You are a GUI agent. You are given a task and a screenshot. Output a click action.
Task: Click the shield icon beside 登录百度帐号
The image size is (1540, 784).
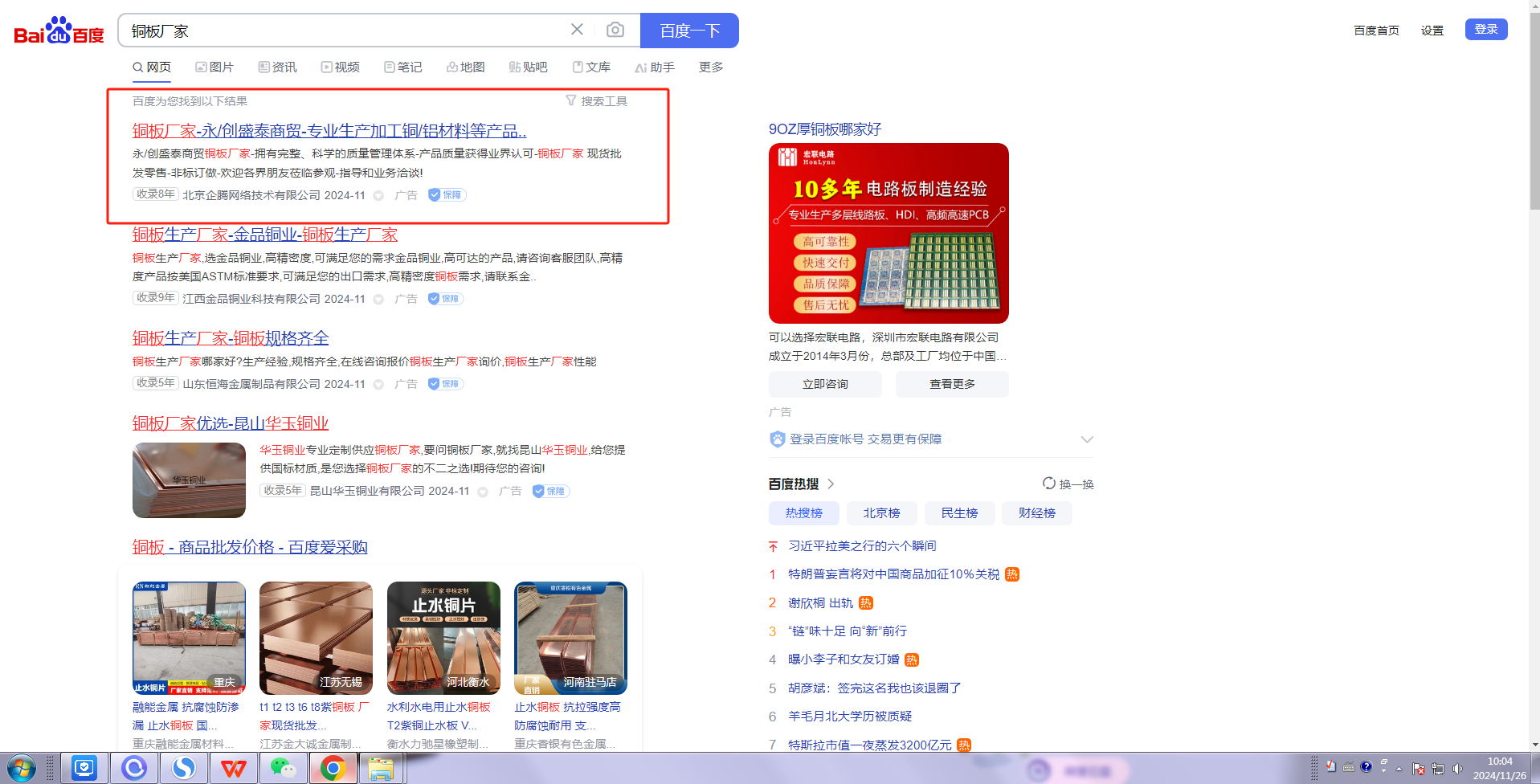point(777,439)
